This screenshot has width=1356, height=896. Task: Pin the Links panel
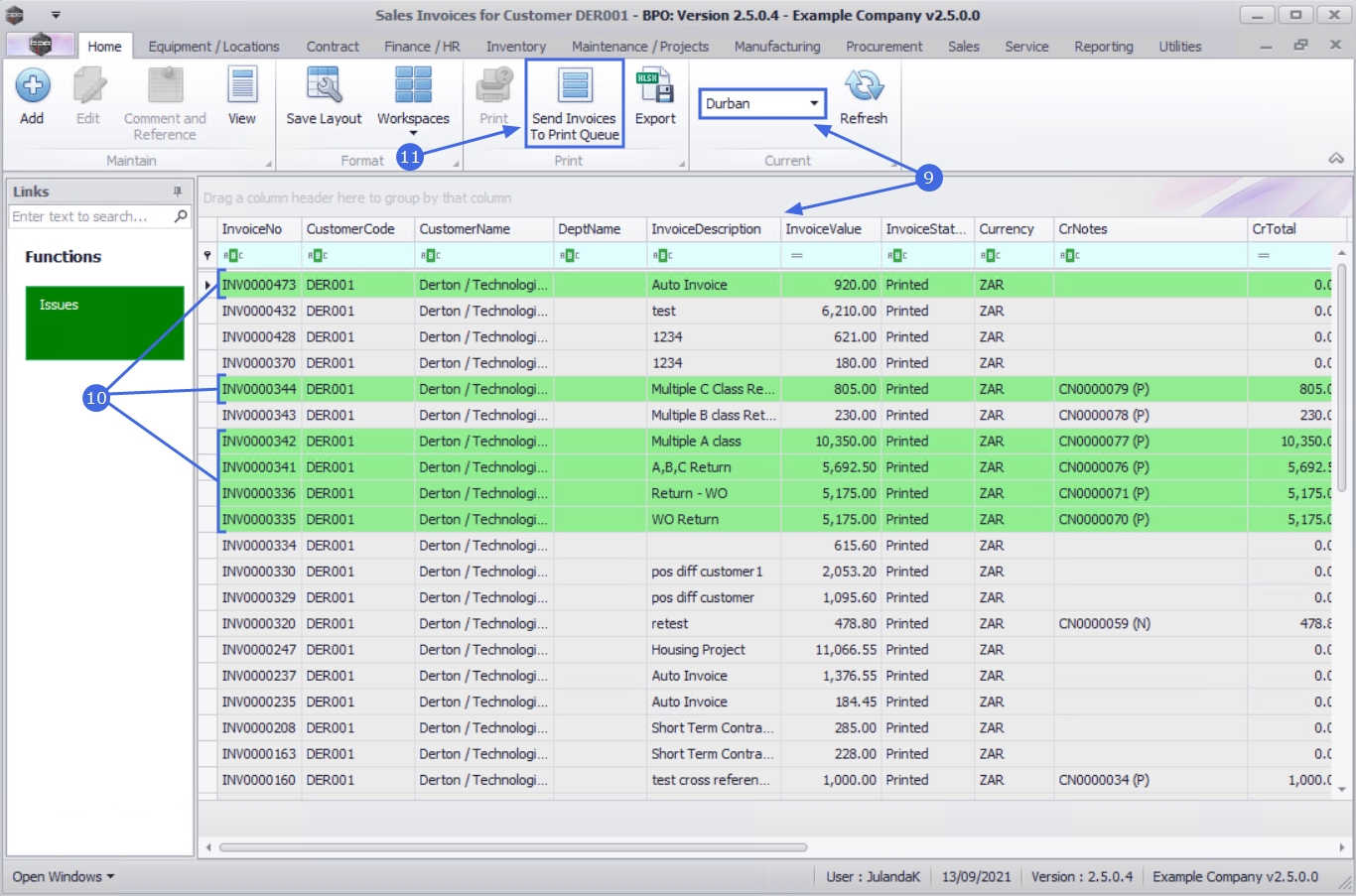click(178, 192)
